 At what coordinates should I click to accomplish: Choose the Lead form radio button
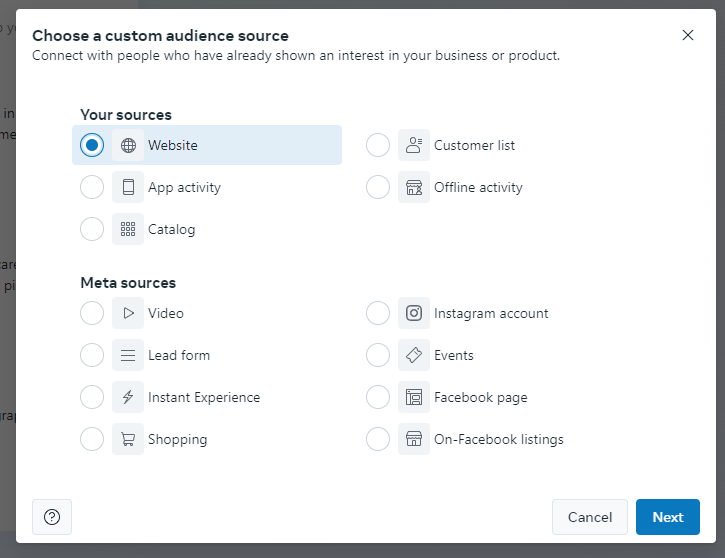92,355
